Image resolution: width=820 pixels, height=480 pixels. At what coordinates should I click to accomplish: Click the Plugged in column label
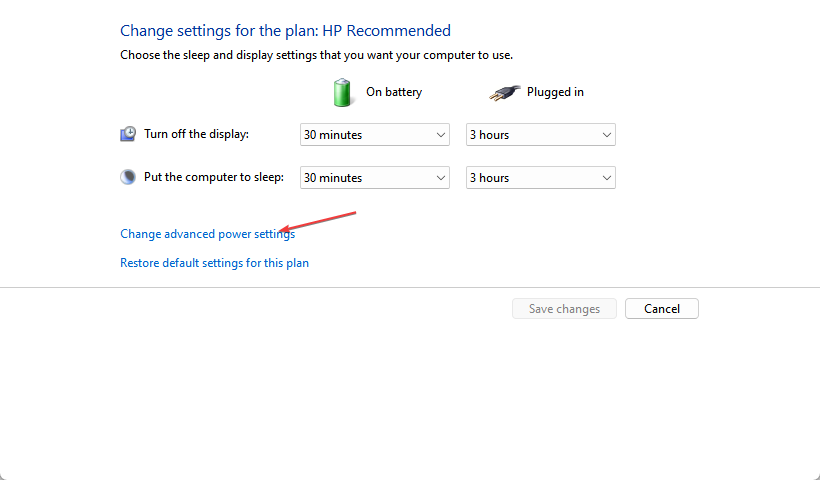(555, 92)
